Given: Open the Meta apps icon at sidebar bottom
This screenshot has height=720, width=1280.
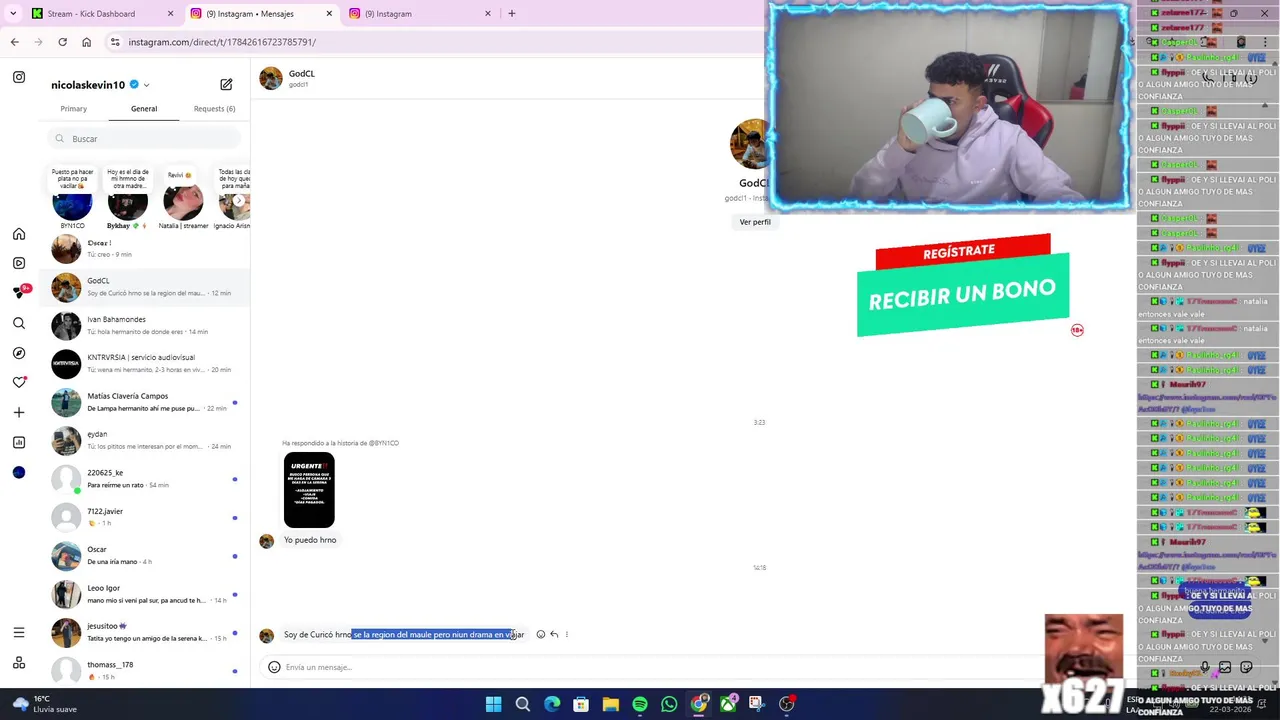Looking at the screenshot, I should pos(19,662).
